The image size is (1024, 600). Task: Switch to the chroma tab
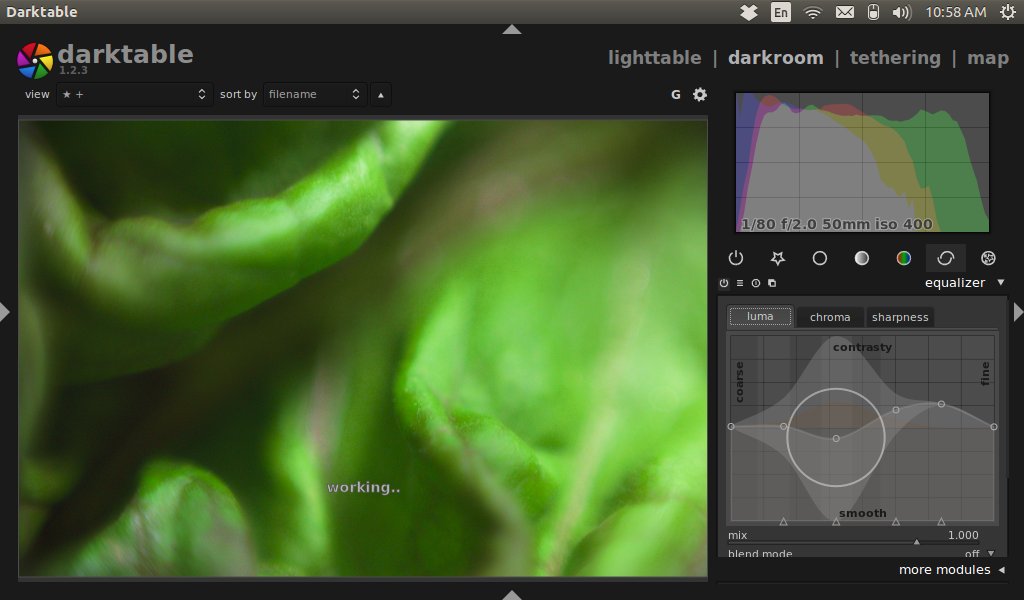(830, 317)
